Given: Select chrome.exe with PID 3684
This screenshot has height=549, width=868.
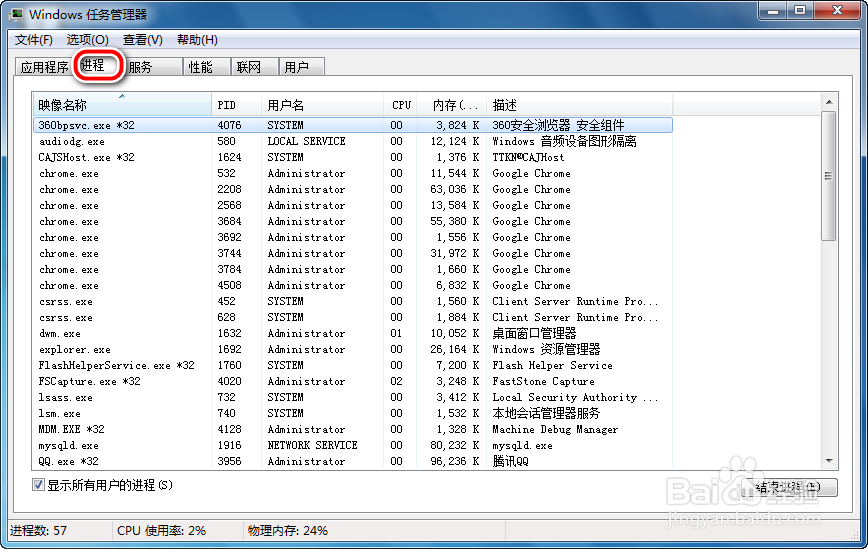Looking at the screenshot, I should click(353, 221).
